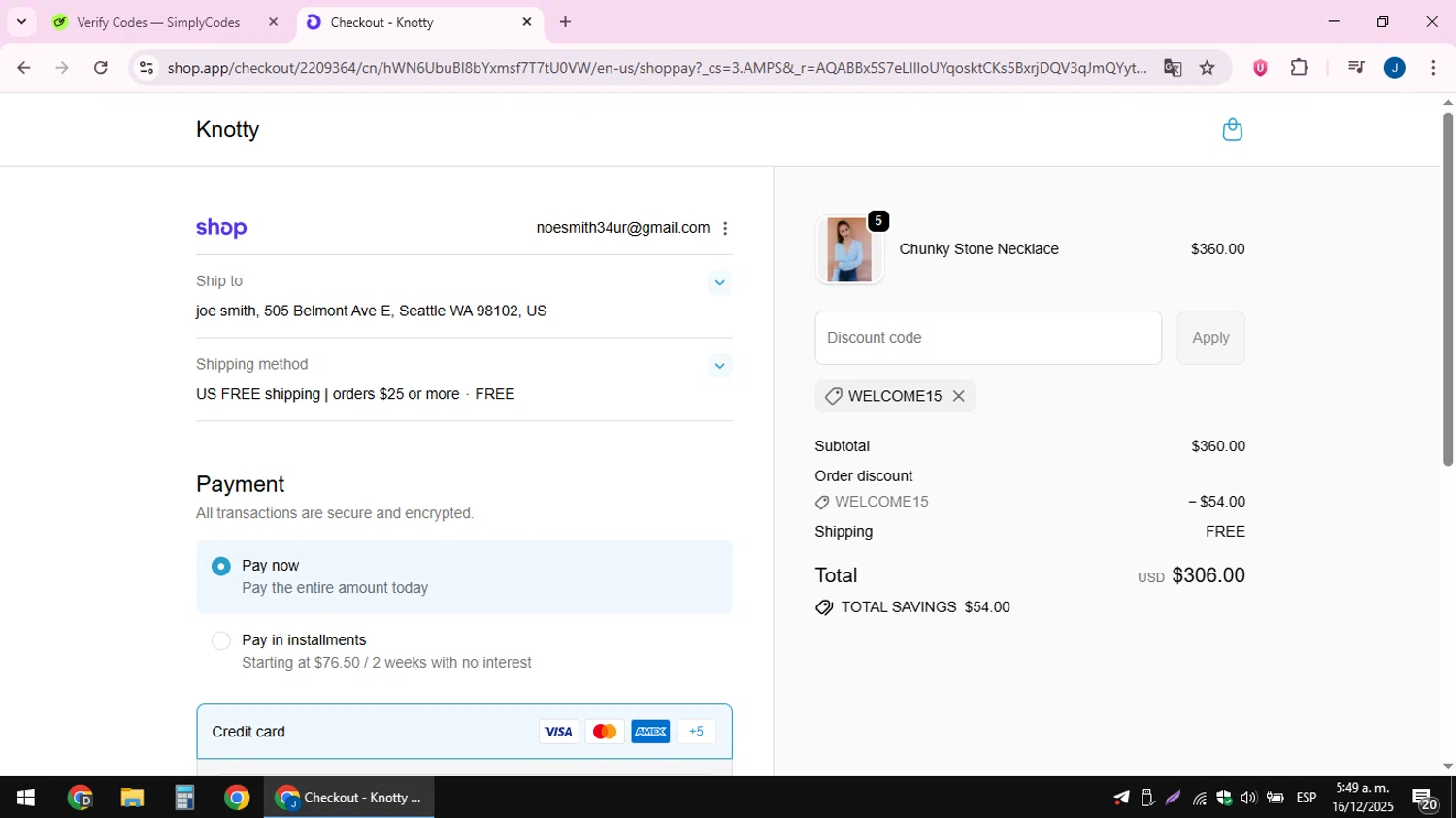Open the Windows Start menu

pyautogui.click(x=26, y=798)
